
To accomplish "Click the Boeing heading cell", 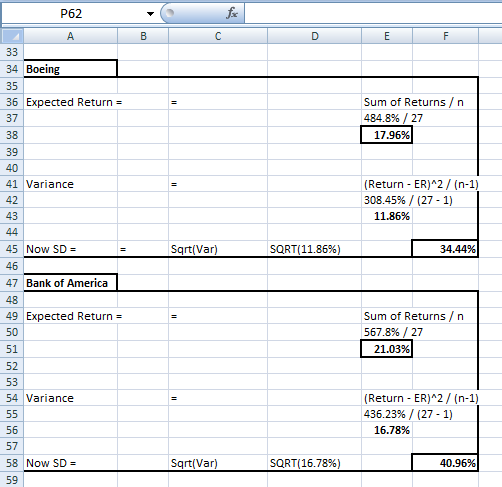I will pos(70,69).
